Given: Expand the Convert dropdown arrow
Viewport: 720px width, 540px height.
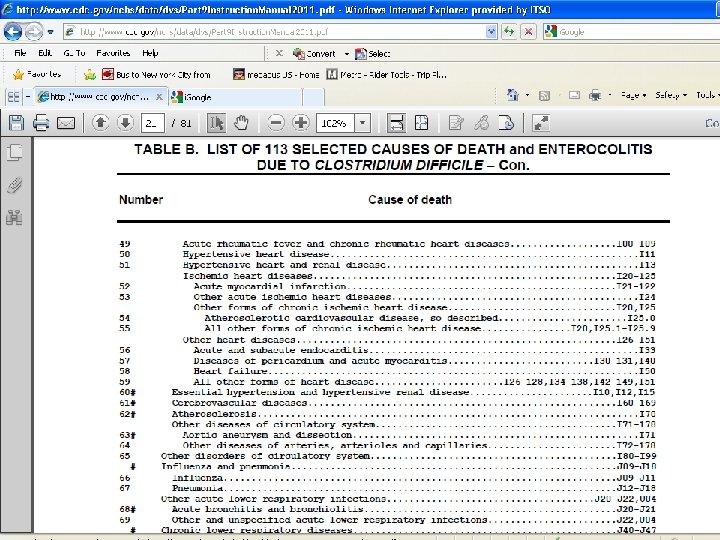Looking at the screenshot, I should coord(347,54).
